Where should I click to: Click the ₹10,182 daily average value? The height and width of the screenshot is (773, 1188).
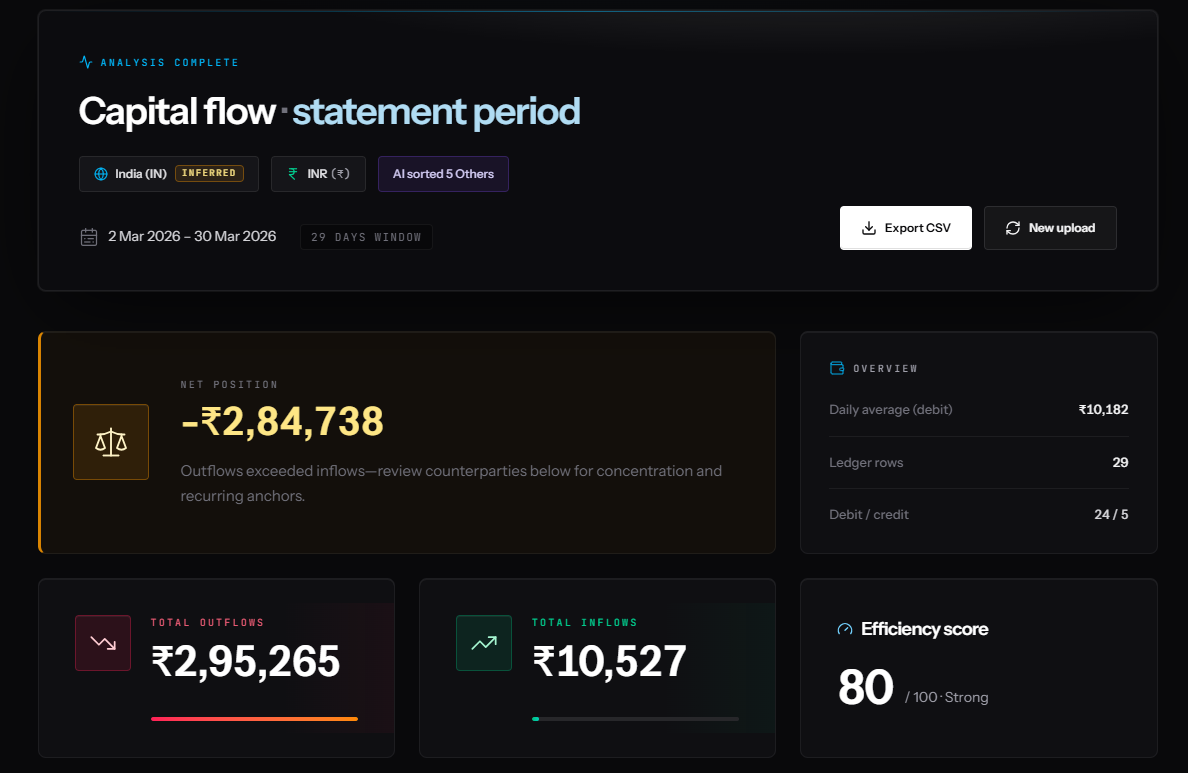[1103, 409]
